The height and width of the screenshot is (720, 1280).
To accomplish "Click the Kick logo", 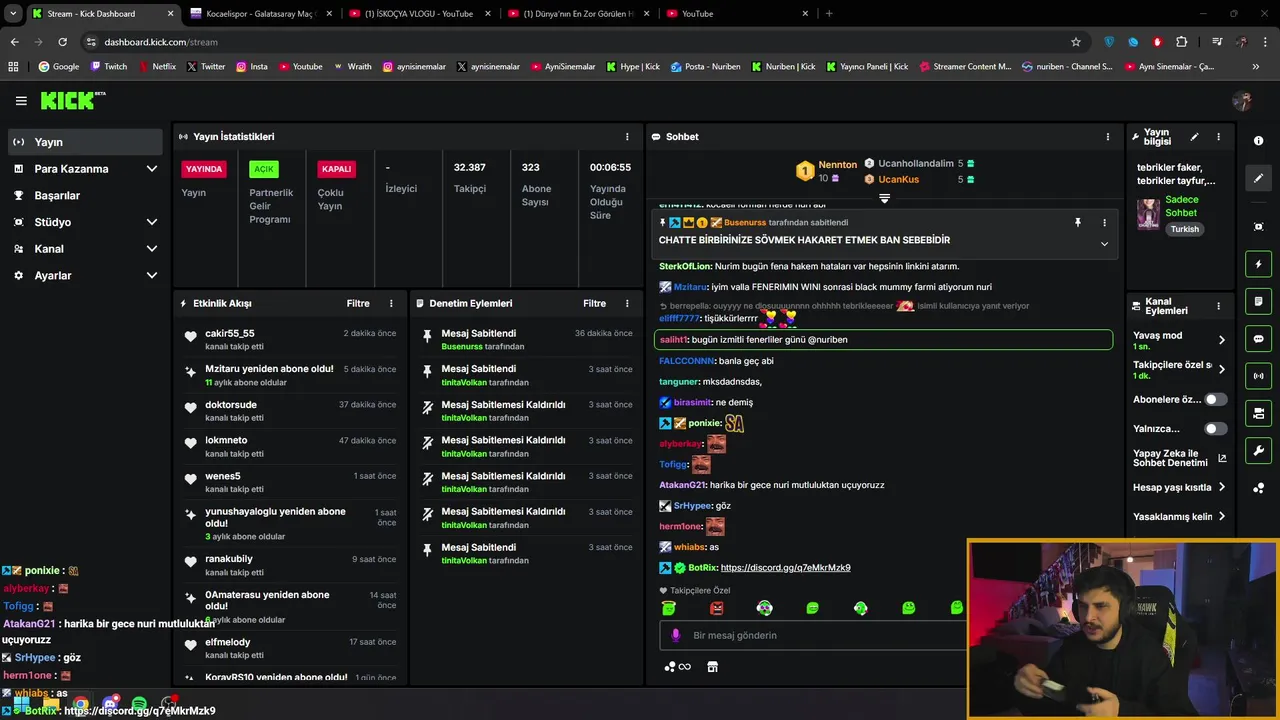I will tap(72, 100).
